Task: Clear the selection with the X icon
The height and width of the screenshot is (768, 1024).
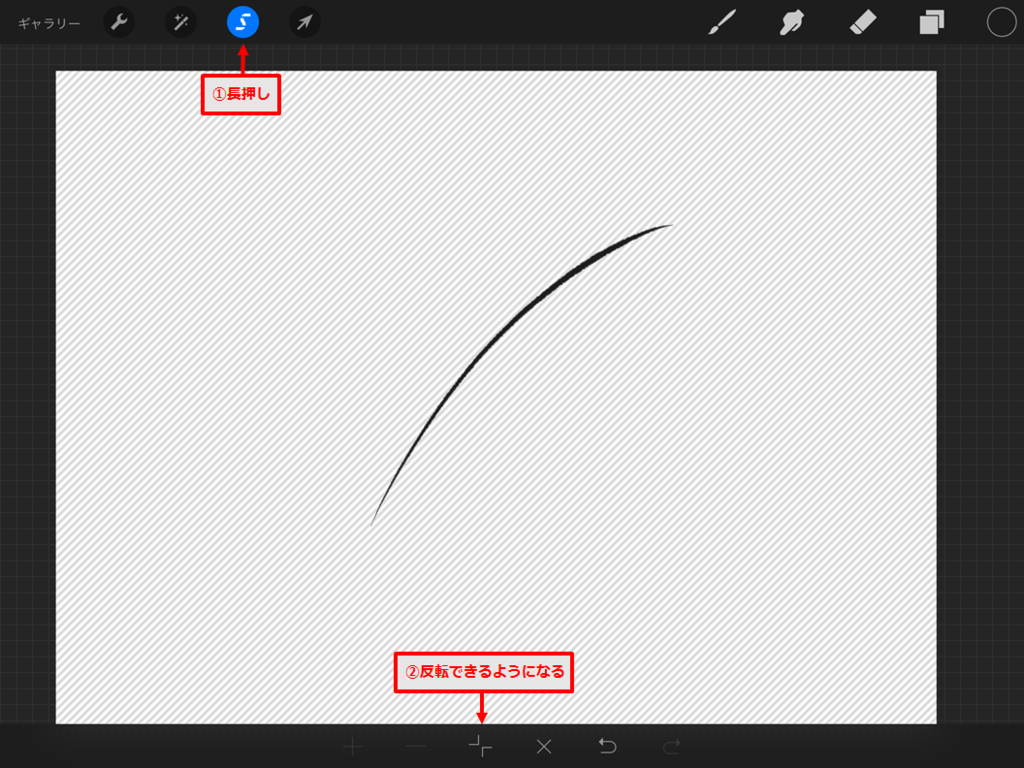Action: click(544, 746)
